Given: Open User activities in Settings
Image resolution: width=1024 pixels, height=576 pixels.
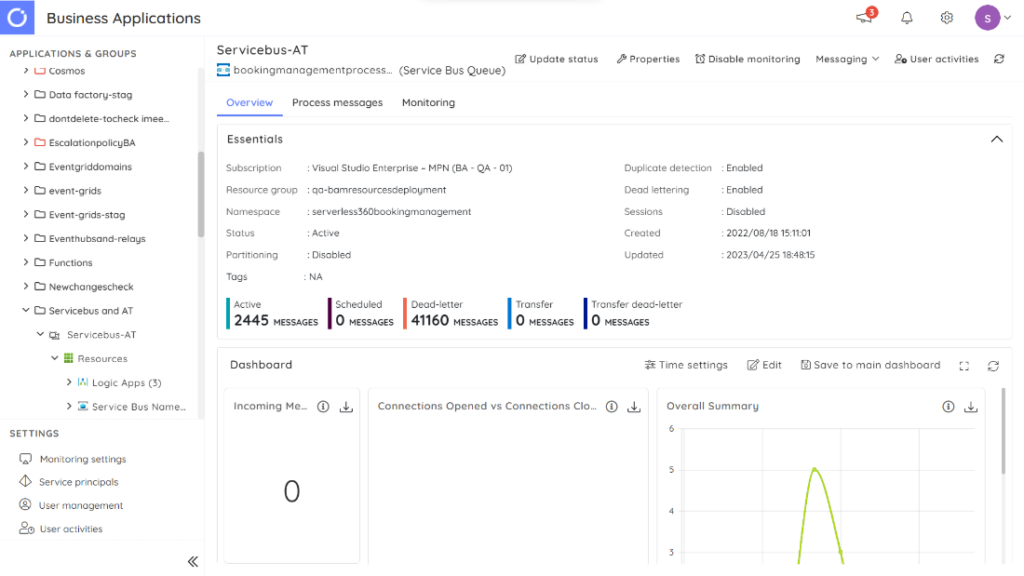Looking at the screenshot, I should pos(71,529).
